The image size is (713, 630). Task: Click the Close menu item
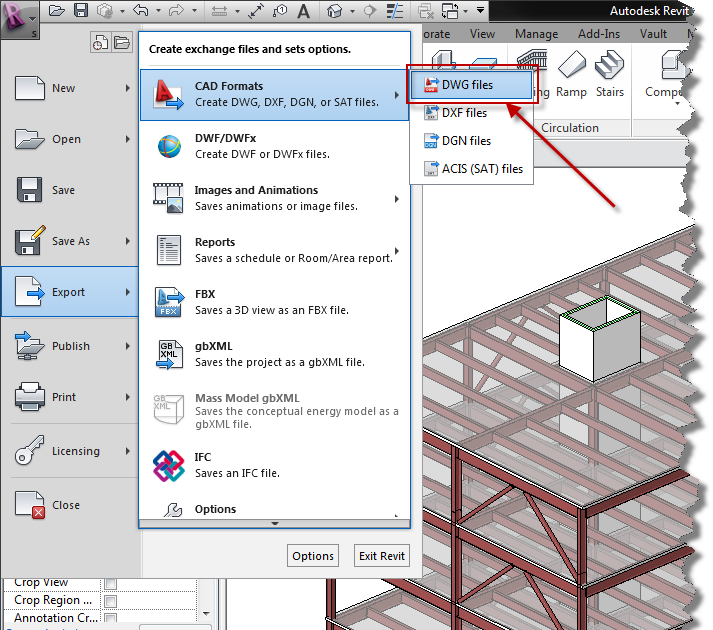click(70, 505)
